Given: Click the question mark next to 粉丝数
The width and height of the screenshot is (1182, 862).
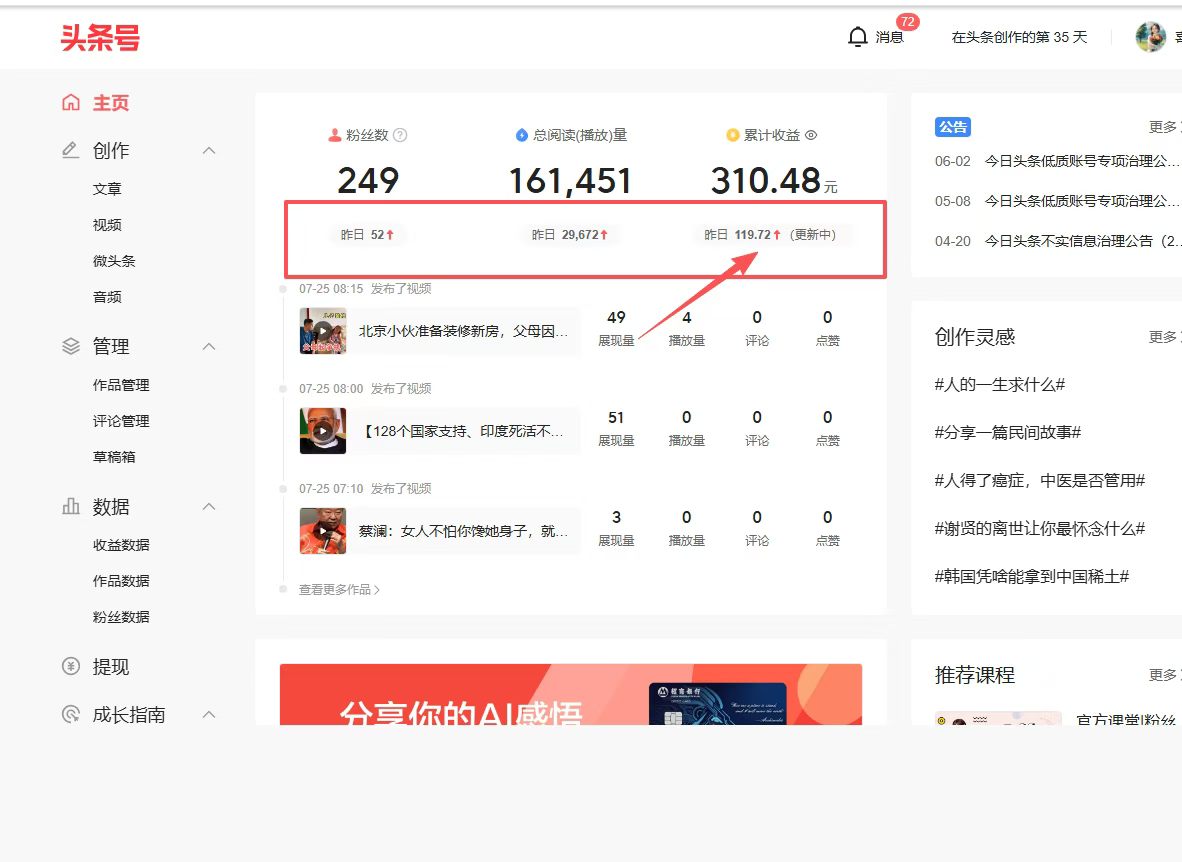Looking at the screenshot, I should pyautogui.click(x=400, y=135).
